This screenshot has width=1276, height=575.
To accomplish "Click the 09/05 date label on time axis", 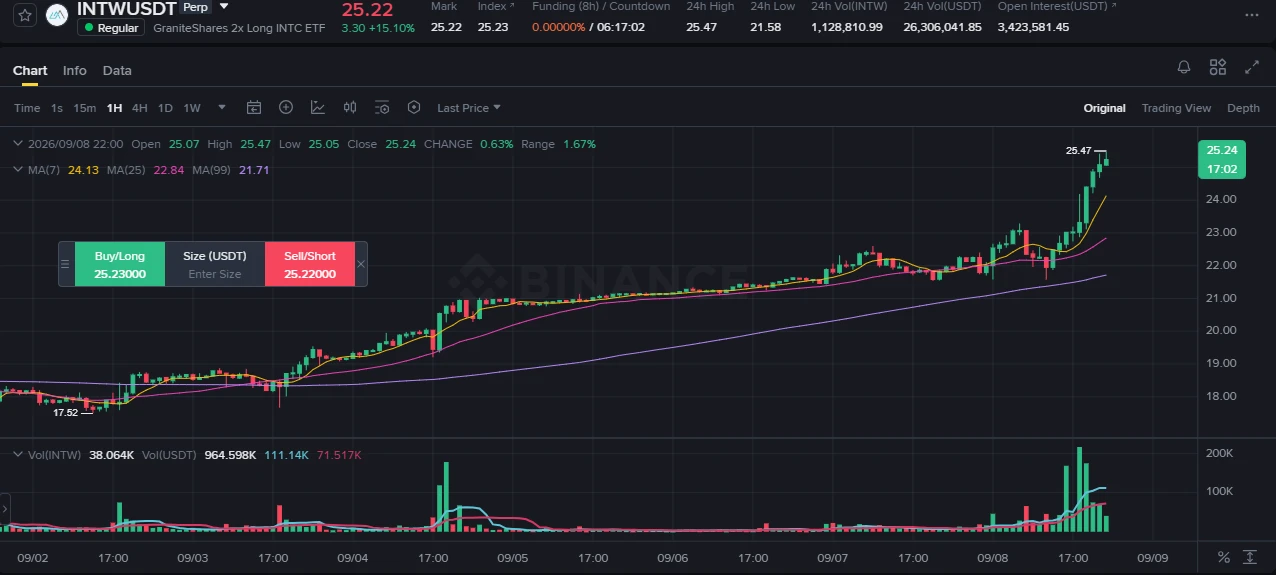I will [x=513, y=558].
